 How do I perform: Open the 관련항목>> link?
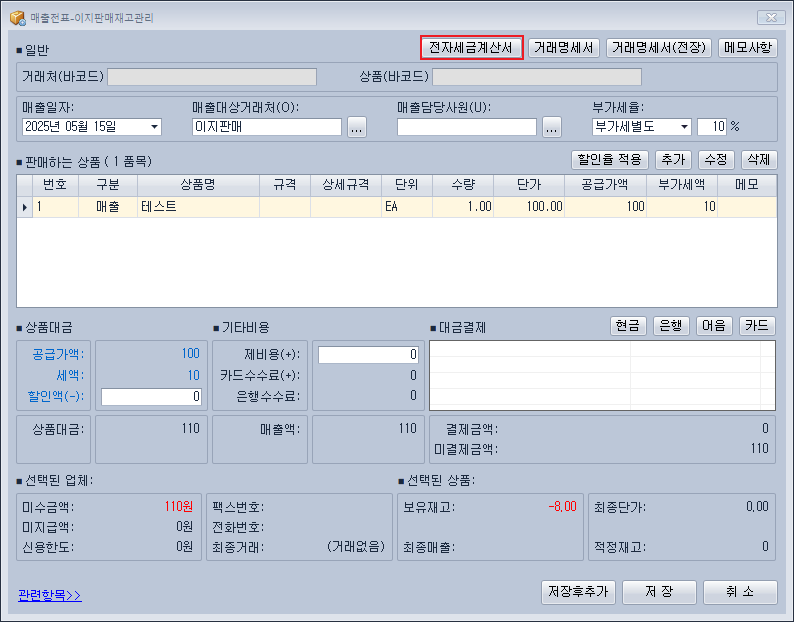pos(50,595)
